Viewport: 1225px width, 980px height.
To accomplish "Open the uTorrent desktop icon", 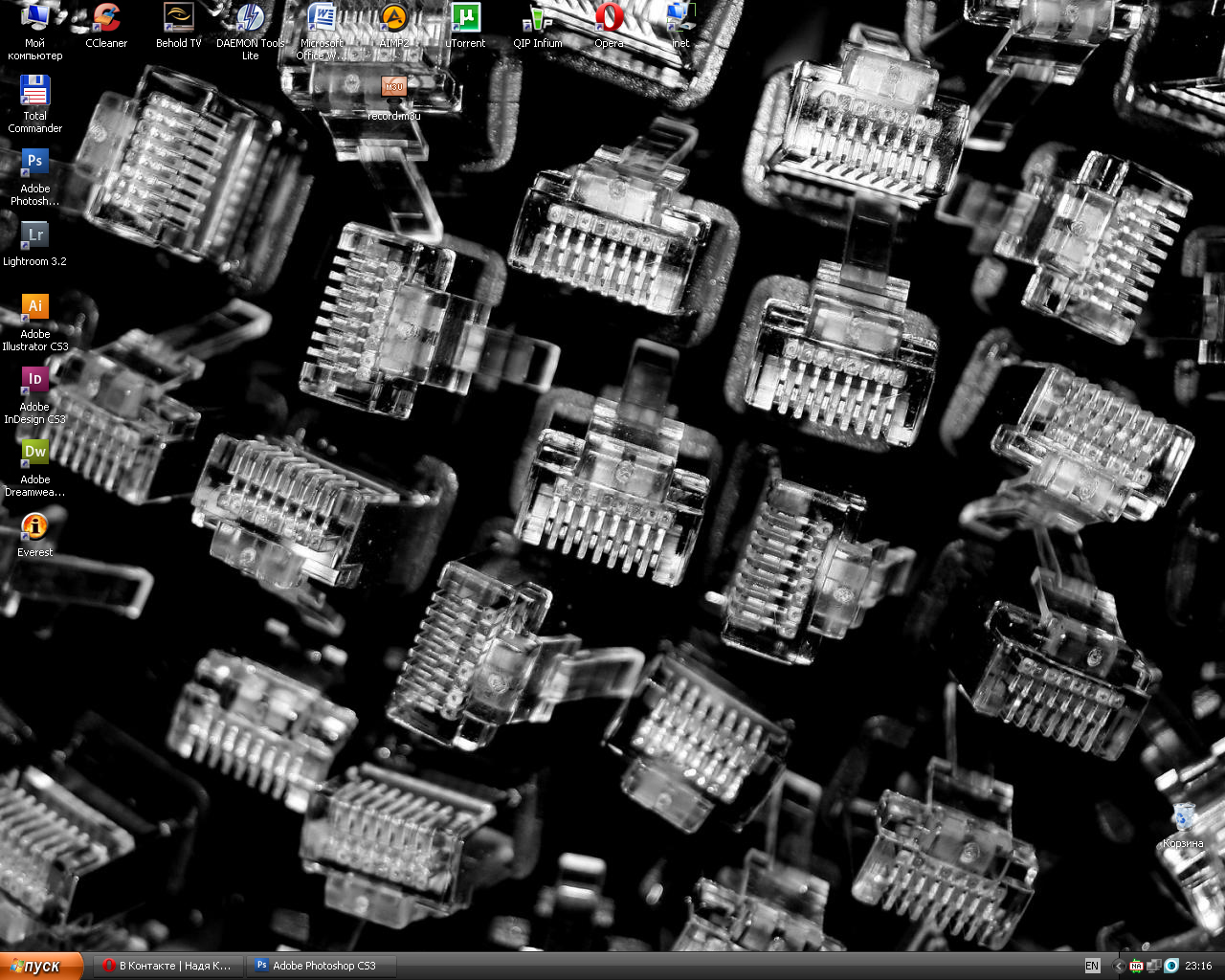I will (465, 19).
